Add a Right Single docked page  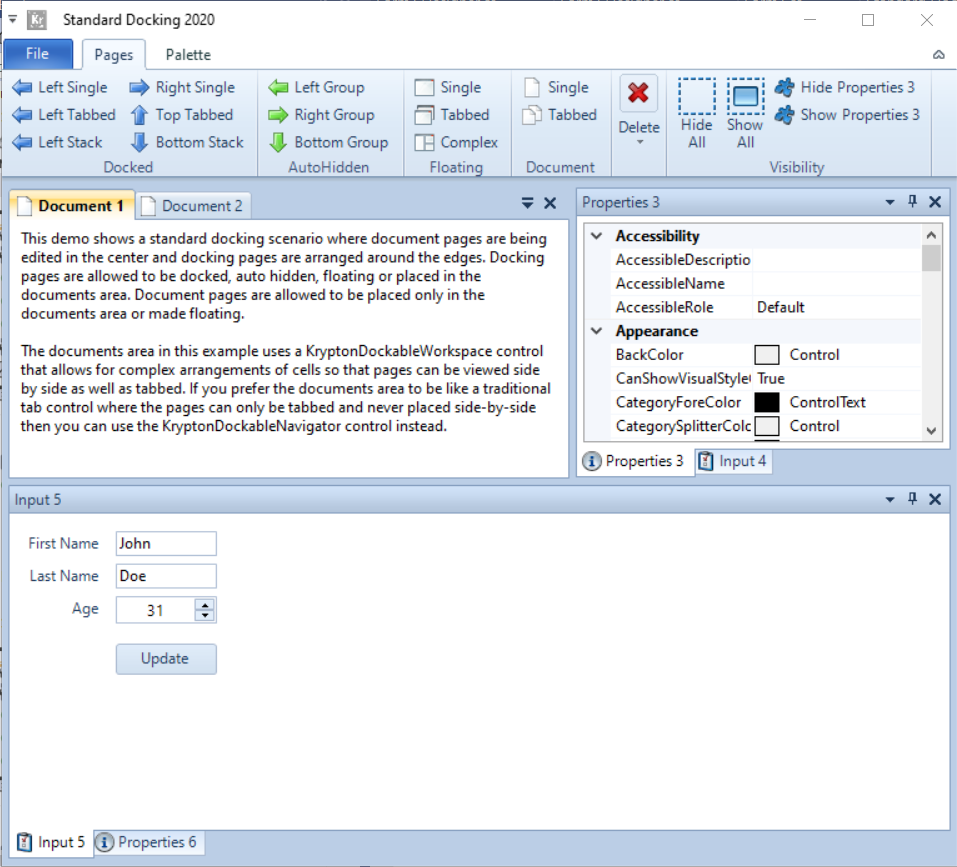coord(182,87)
